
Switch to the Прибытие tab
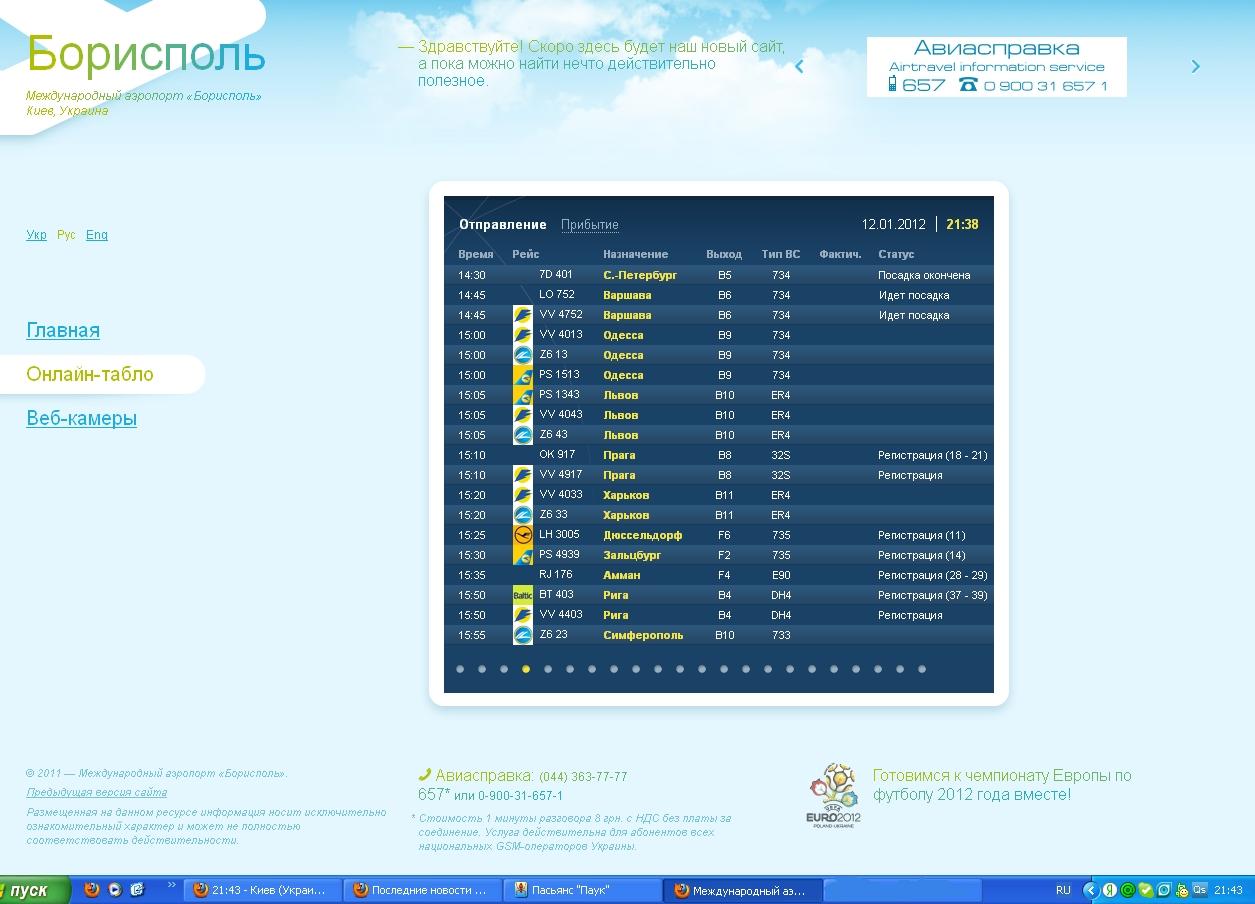click(589, 225)
